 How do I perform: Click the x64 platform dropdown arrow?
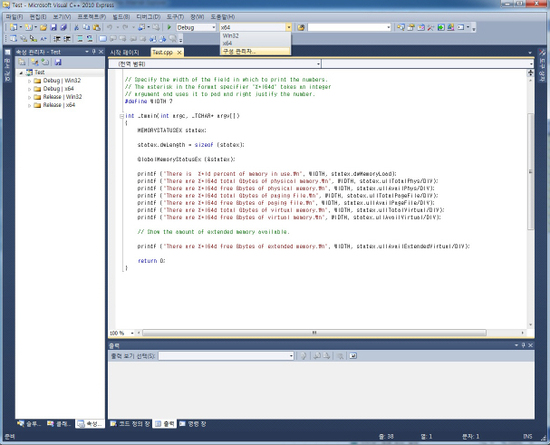click(288, 27)
